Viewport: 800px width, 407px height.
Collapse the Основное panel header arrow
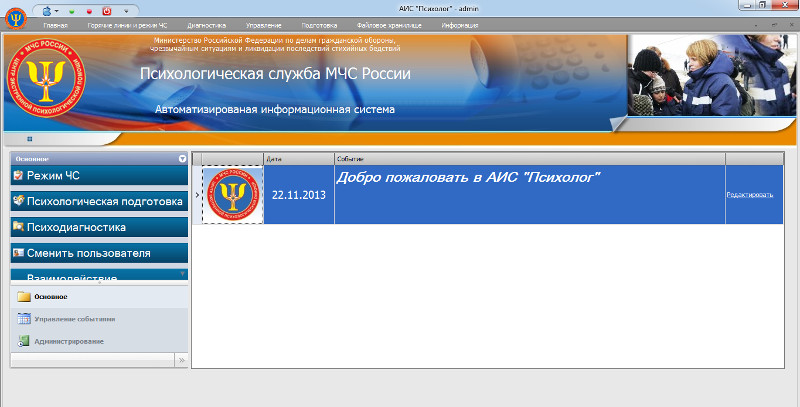[x=182, y=158]
